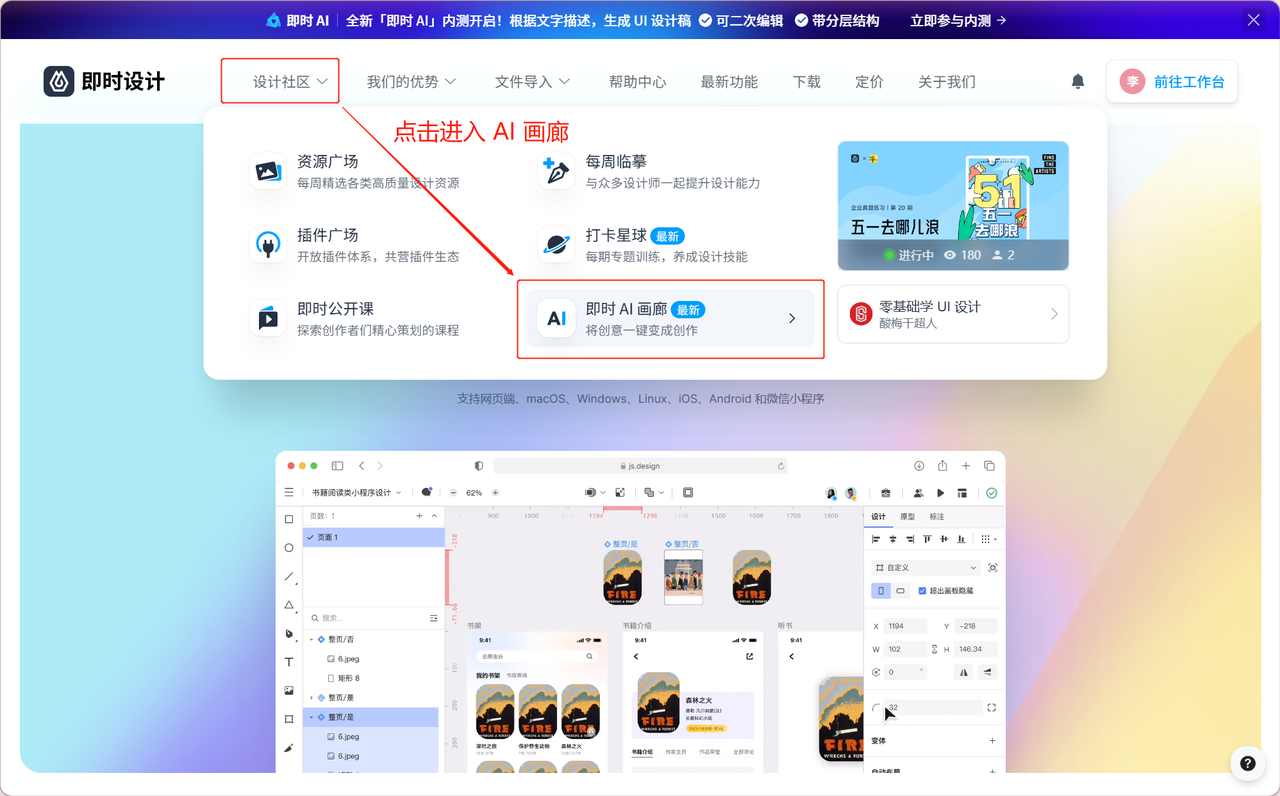
Task: Open the 下载 page
Action: click(807, 82)
